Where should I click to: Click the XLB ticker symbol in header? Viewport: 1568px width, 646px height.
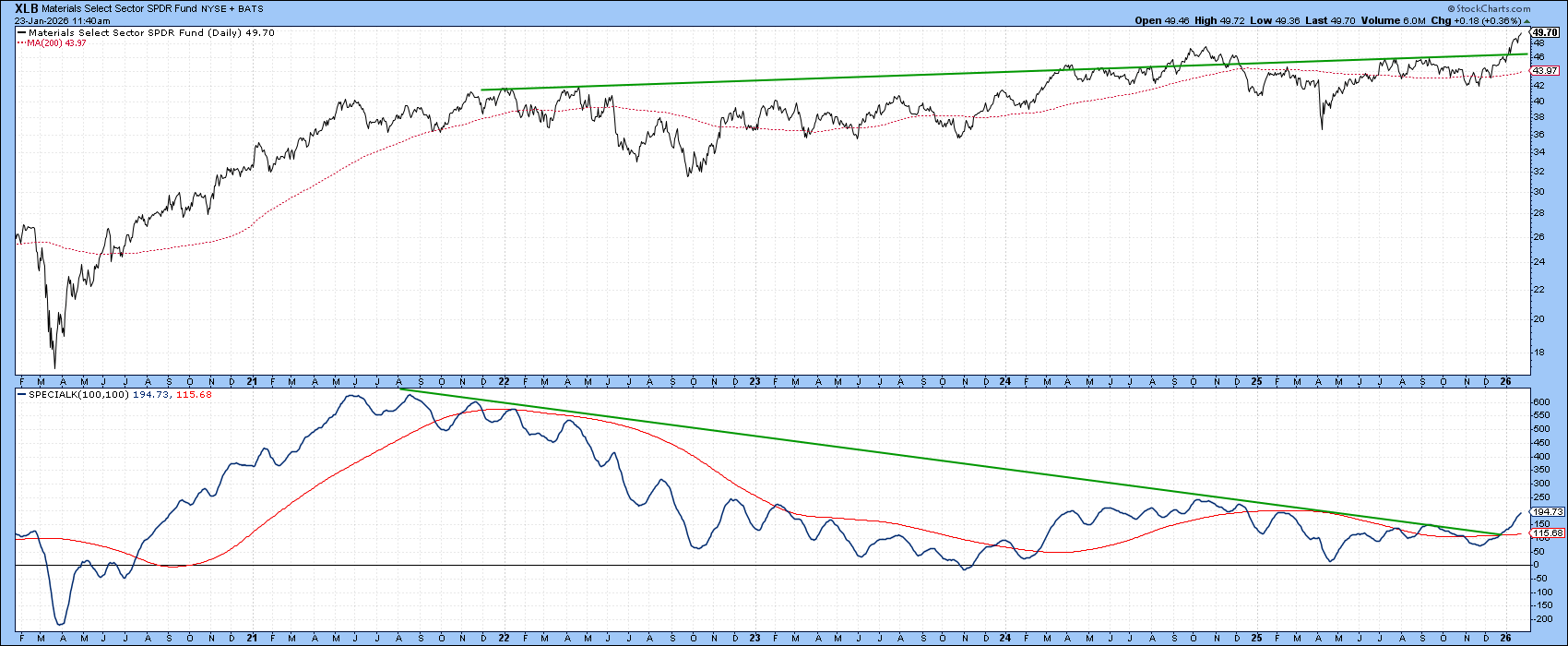click(x=27, y=7)
